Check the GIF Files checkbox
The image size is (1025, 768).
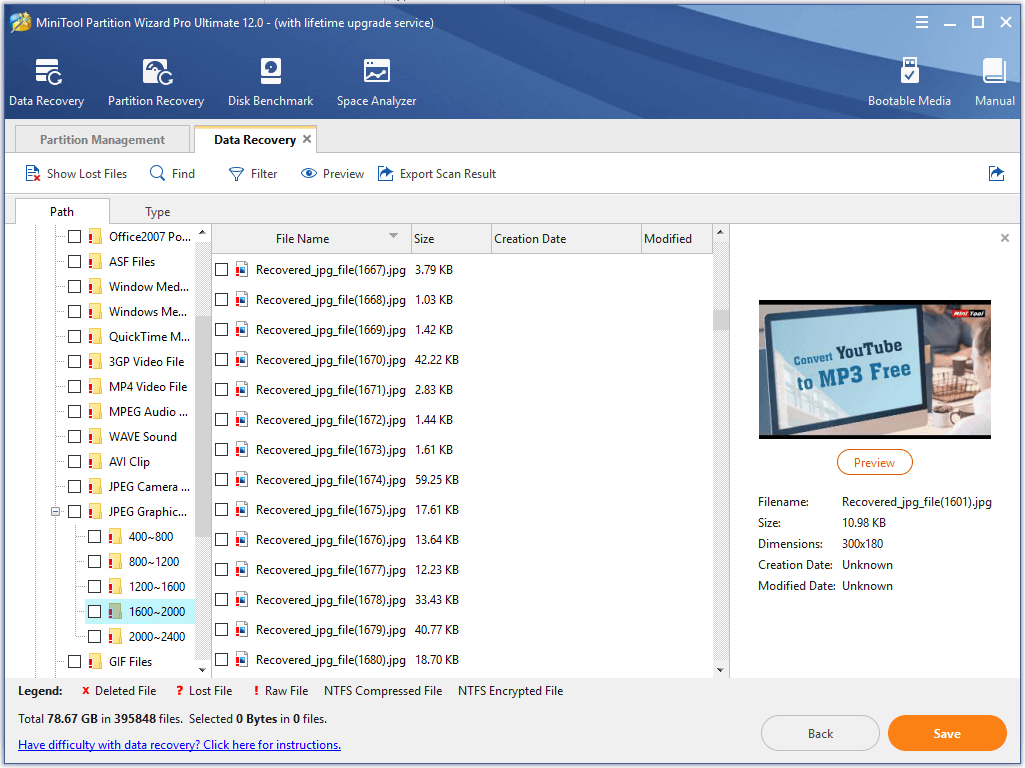[74, 661]
